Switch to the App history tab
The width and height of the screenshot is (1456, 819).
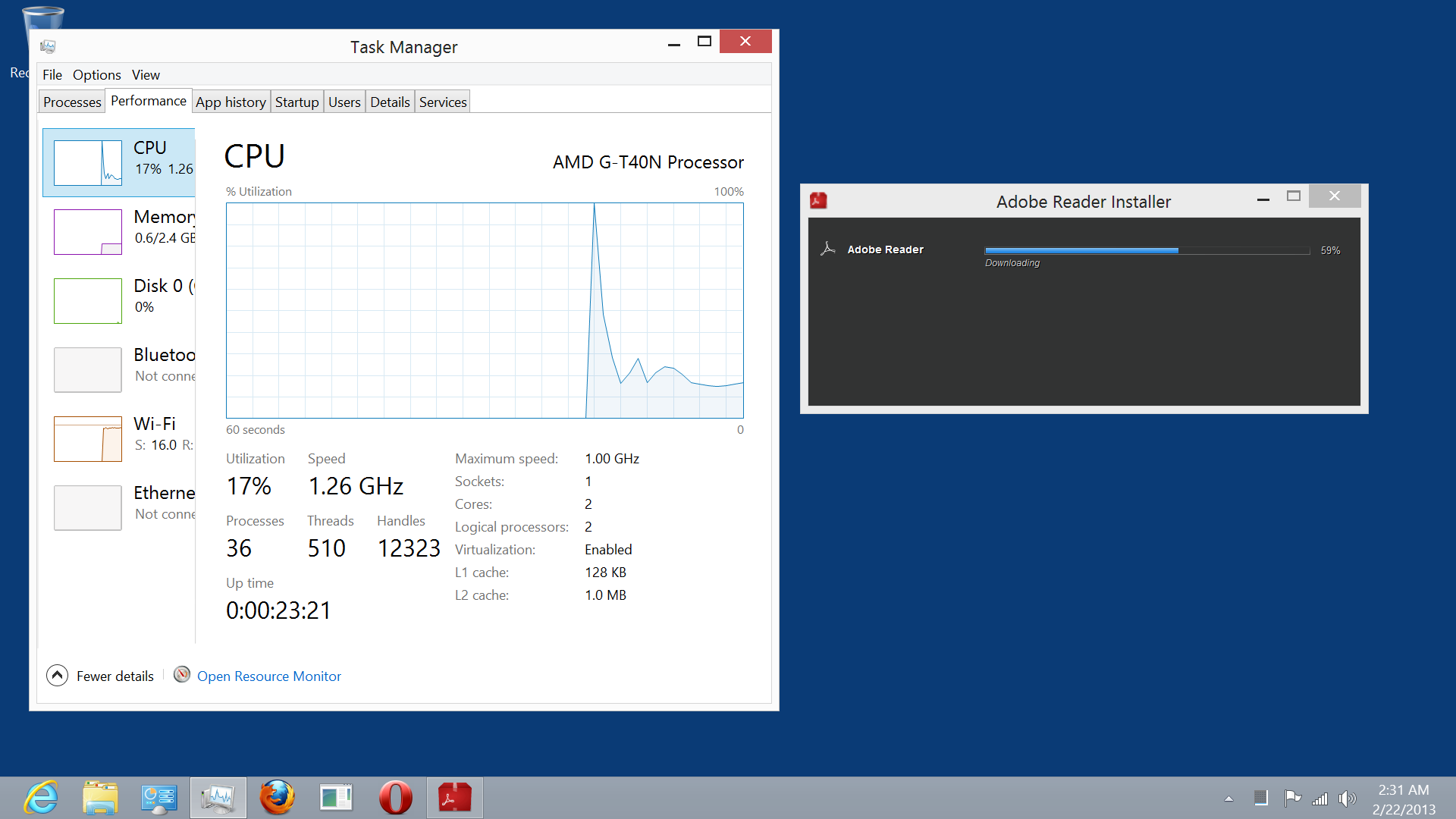[231, 102]
